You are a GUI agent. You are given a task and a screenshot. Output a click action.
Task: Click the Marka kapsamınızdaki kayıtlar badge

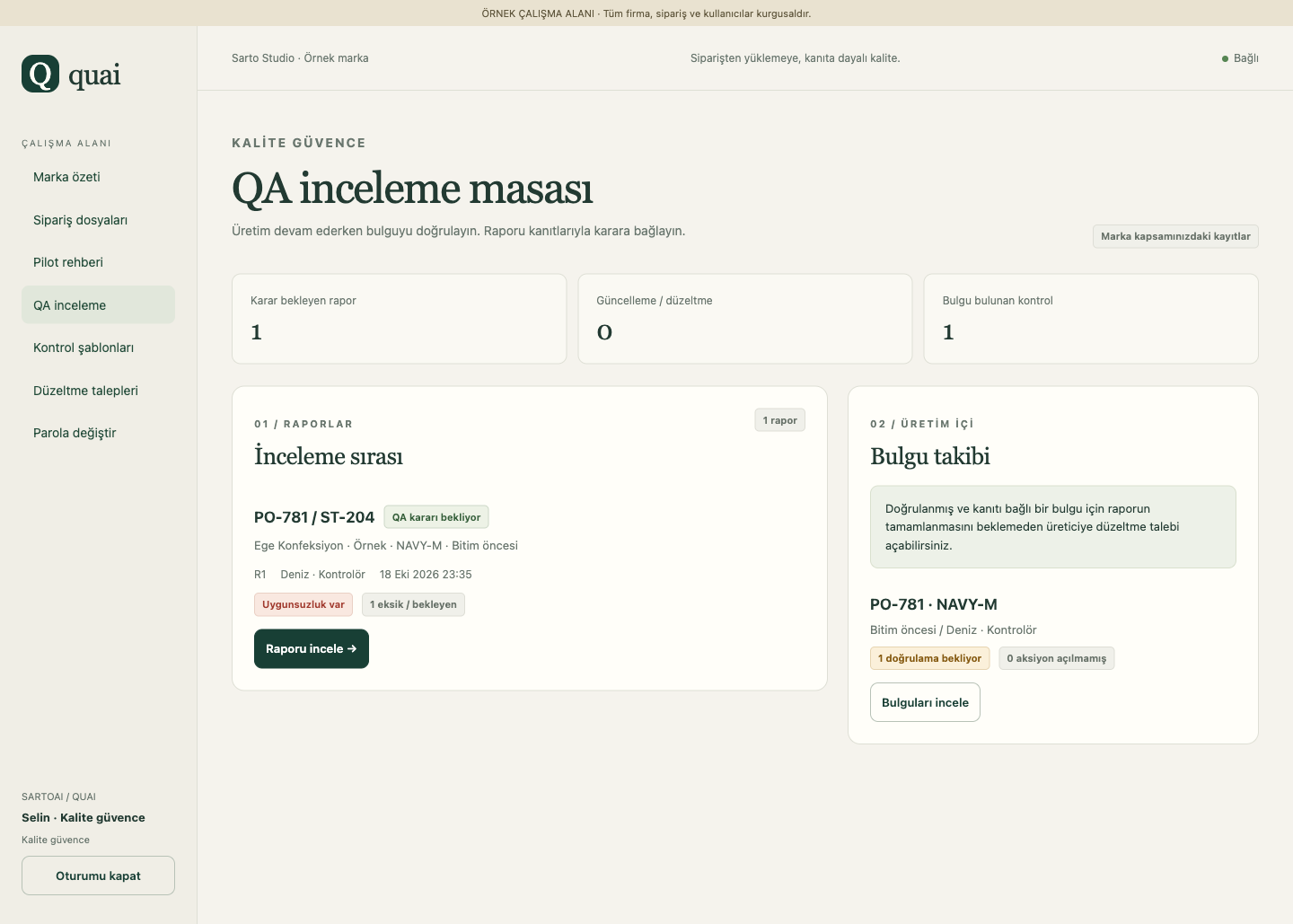1175,236
